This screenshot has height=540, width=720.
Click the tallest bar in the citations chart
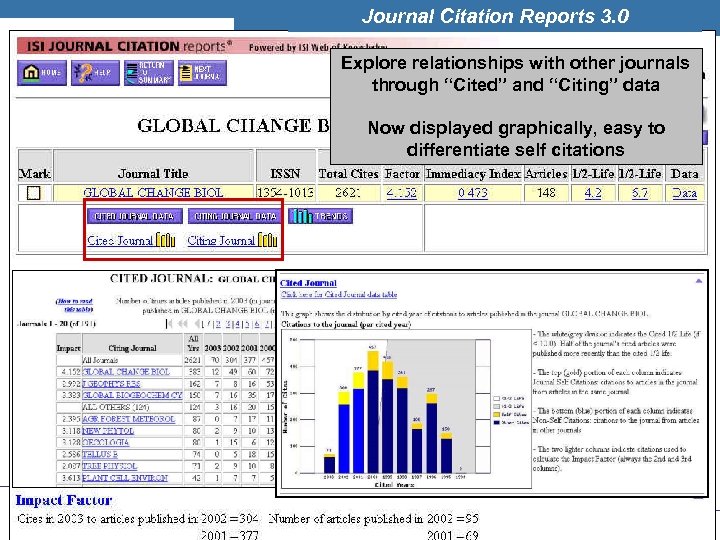click(x=373, y=412)
